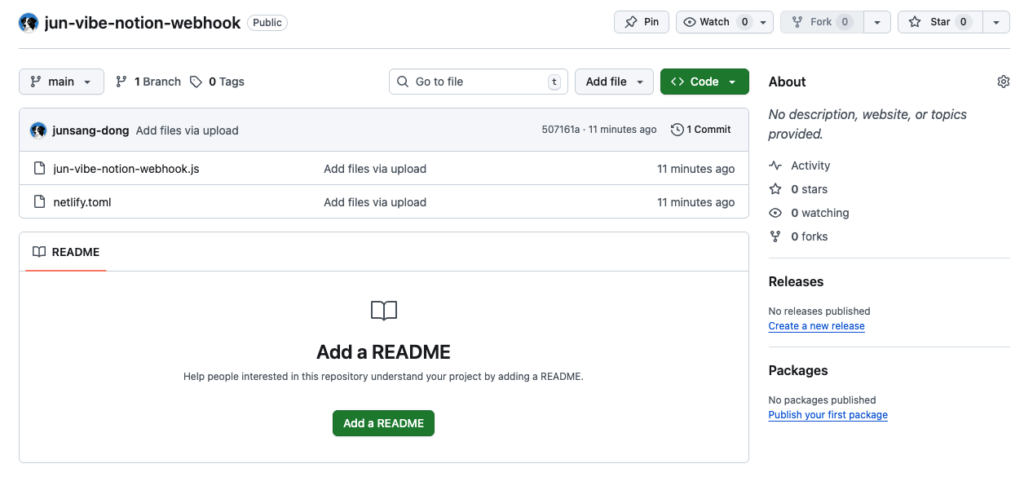Image resolution: width=1024 pixels, height=477 pixels.
Task: Expand the Add file dropdown
Action: pos(614,82)
